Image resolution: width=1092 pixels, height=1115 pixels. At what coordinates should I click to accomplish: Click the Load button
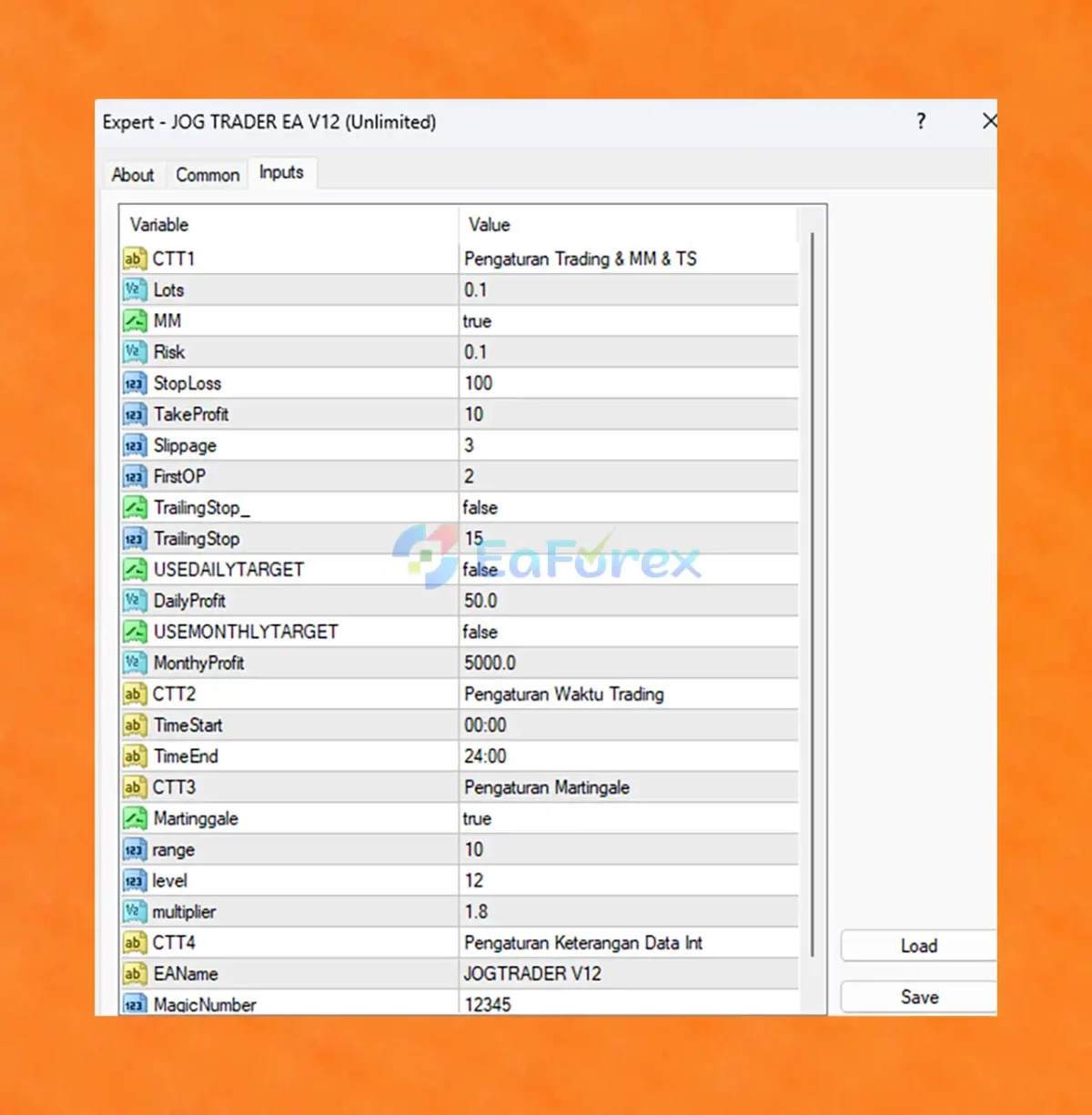point(919,946)
